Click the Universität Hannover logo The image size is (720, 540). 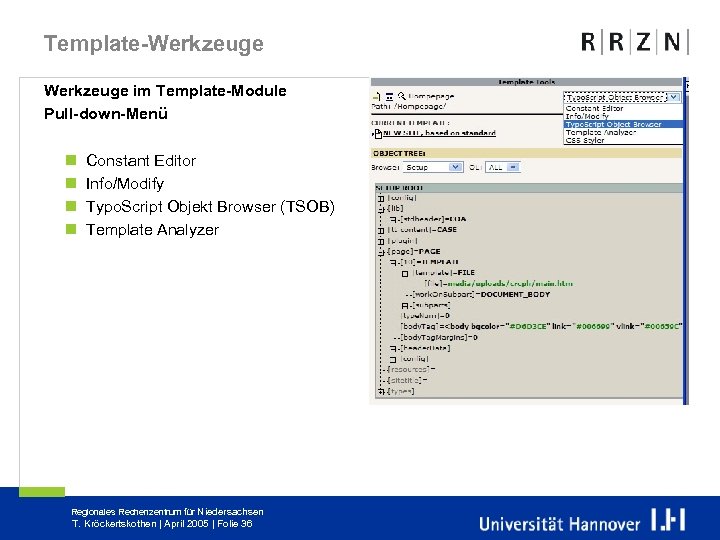(582, 520)
